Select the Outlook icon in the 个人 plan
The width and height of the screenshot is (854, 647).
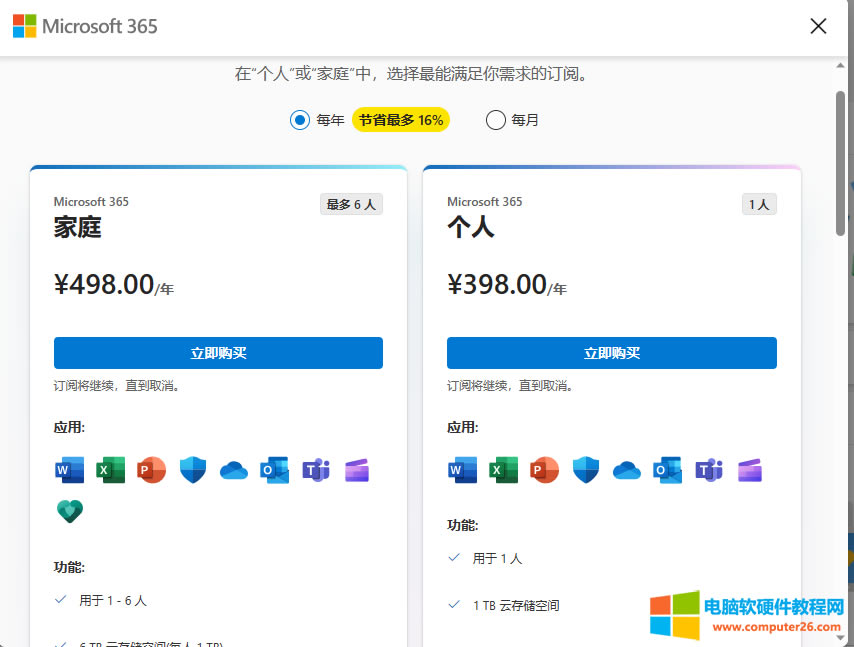click(x=667, y=470)
